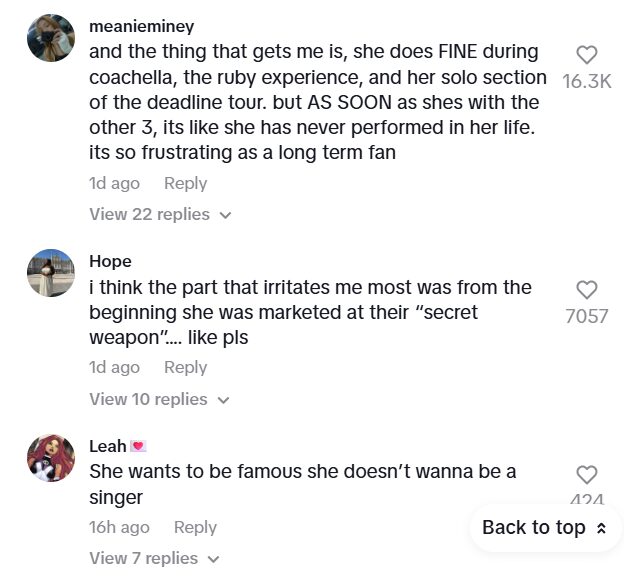Image resolution: width=624 pixels, height=586 pixels.
Task: Open the Leah username link
Action: (108, 446)
